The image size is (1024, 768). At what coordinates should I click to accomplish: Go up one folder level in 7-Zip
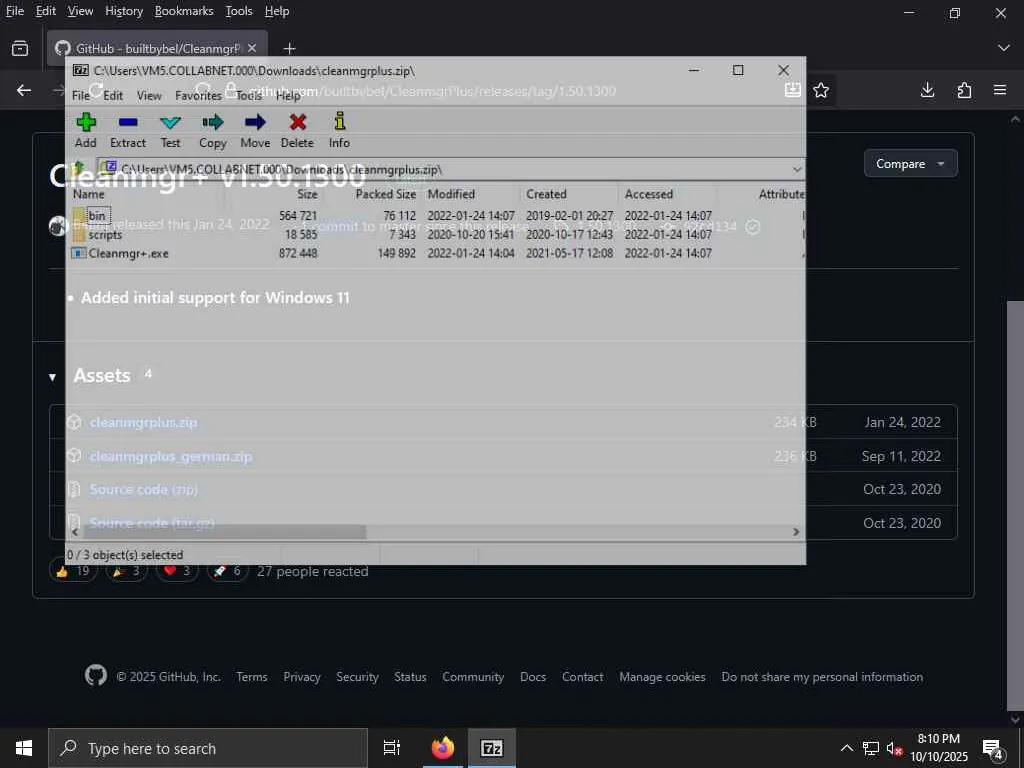(80, 168)
